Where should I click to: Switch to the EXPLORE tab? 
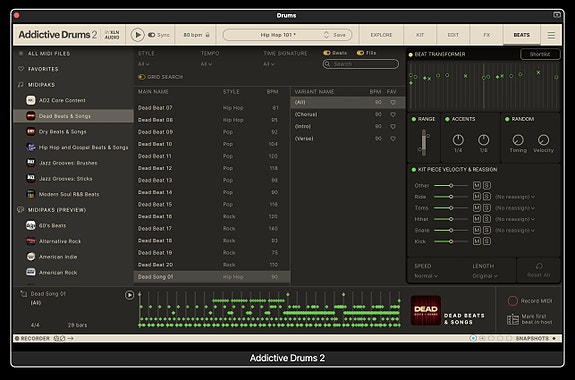click(x=381, y=35)
